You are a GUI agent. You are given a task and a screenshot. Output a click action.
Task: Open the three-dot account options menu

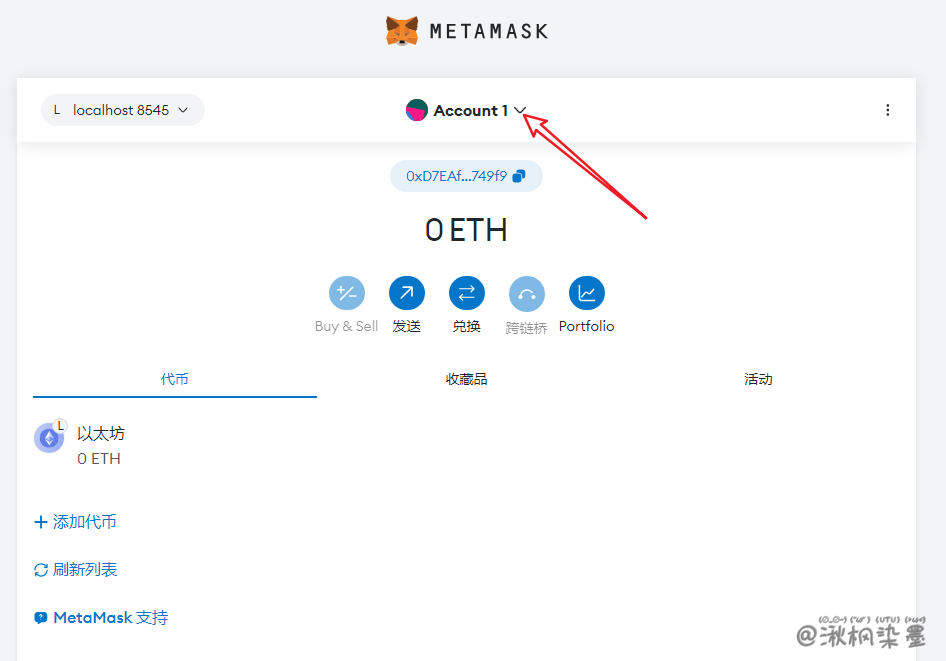click(887, 110)
